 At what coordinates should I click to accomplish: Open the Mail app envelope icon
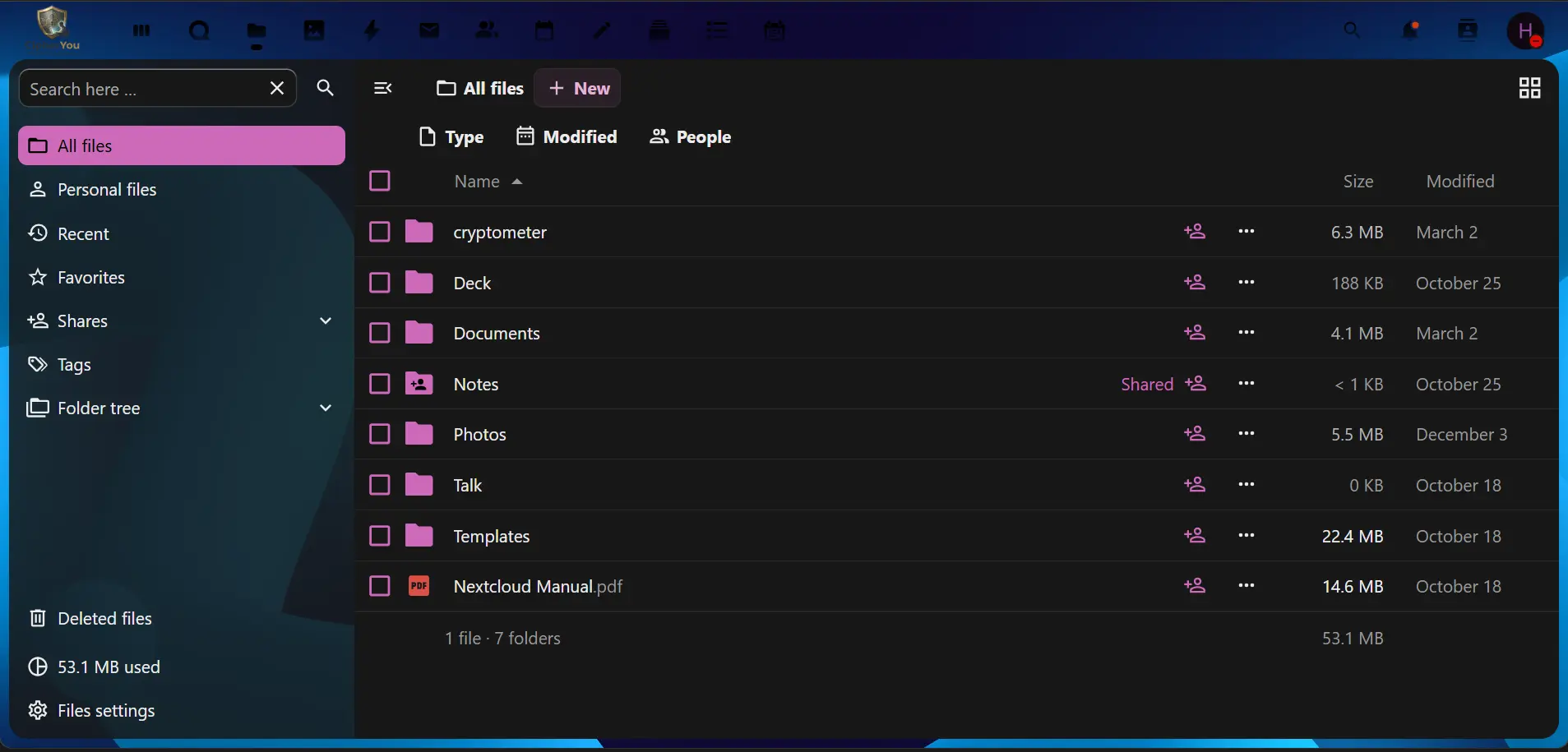429,31
